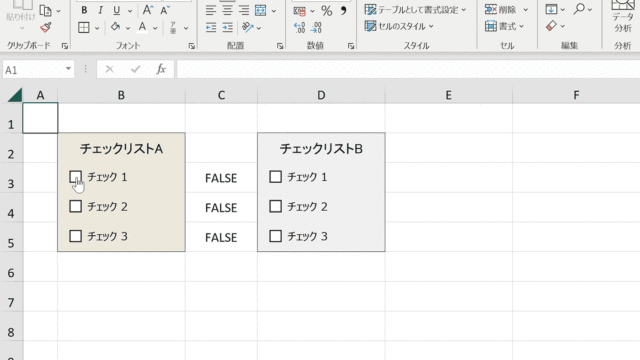Open フォント dialog launcher

tap(191, 46)
